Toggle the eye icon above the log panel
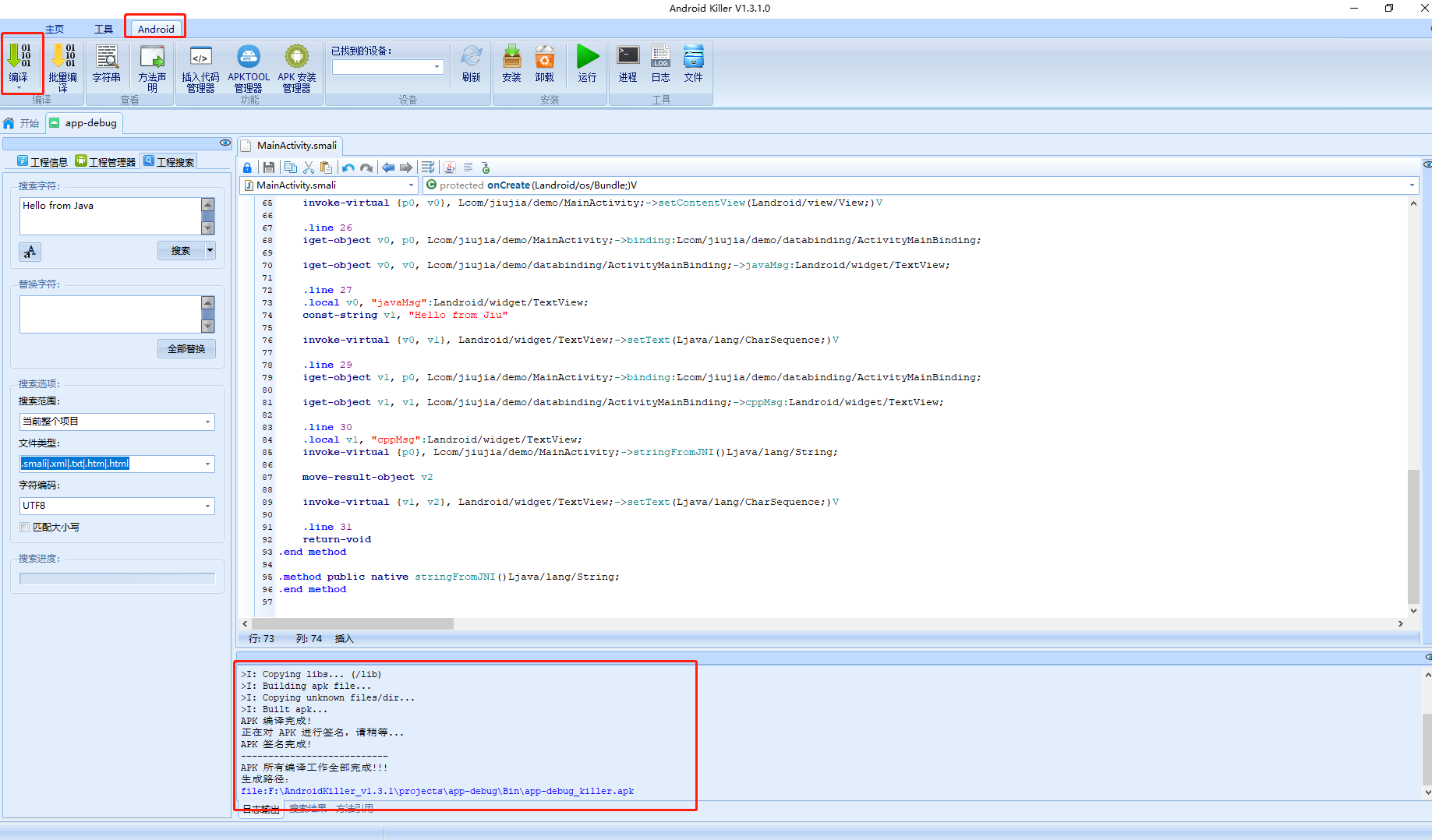The image size is (1432, 840). 1427,657
